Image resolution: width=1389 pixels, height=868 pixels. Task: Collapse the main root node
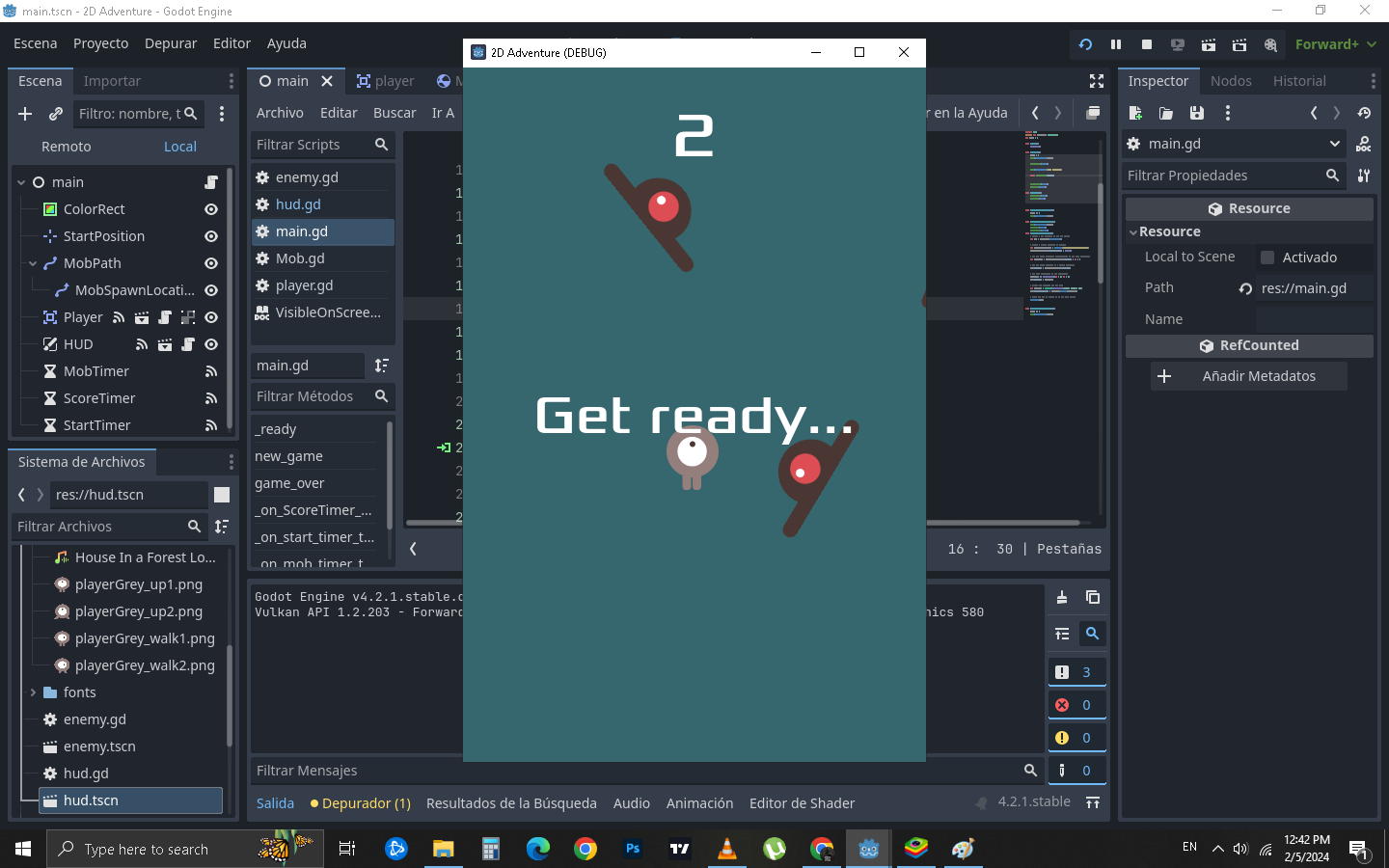[21, 182]
